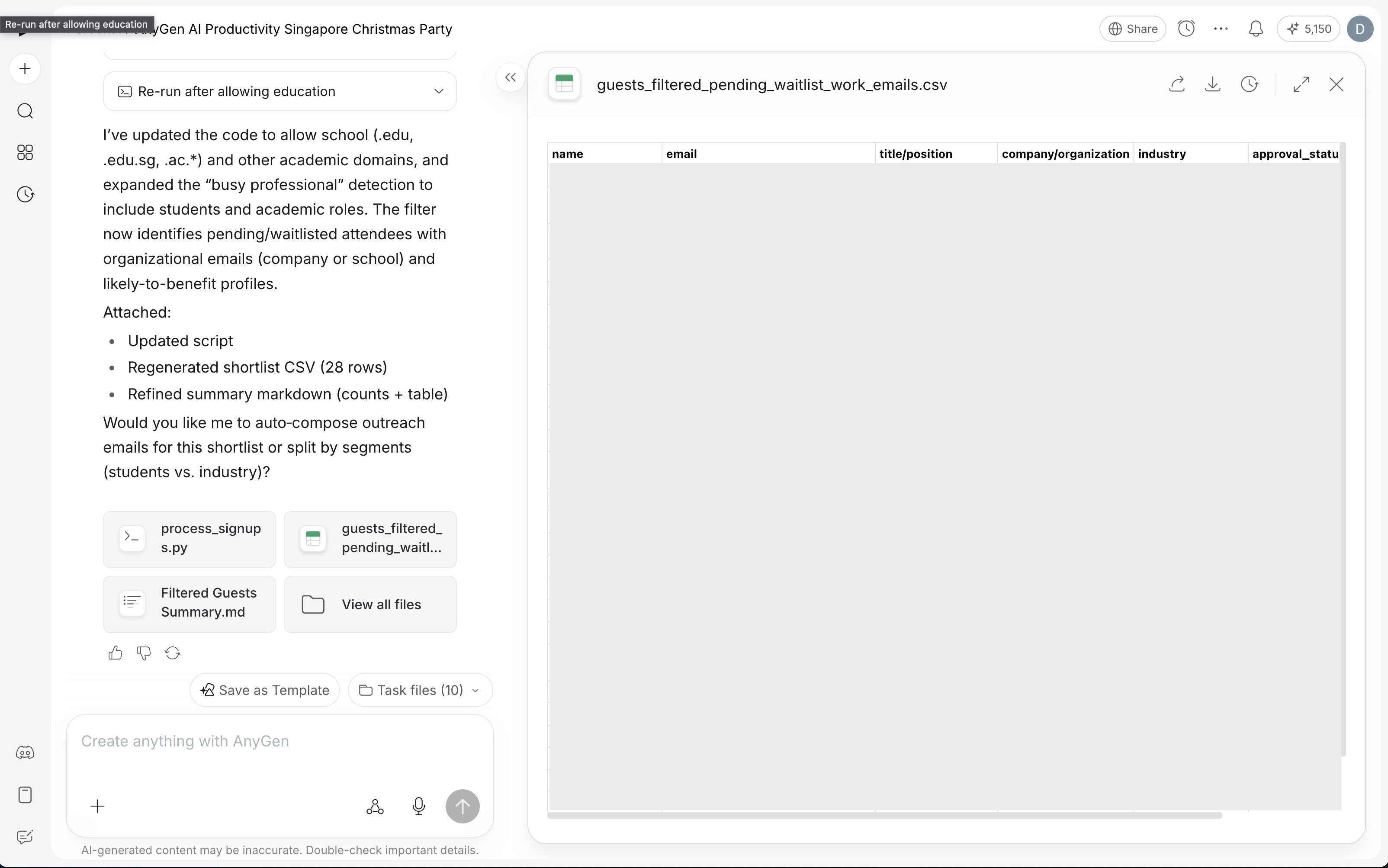
Task: Click the horizontal scrollbar under the table
Action: pyautogui.click(x=884, y=815)
